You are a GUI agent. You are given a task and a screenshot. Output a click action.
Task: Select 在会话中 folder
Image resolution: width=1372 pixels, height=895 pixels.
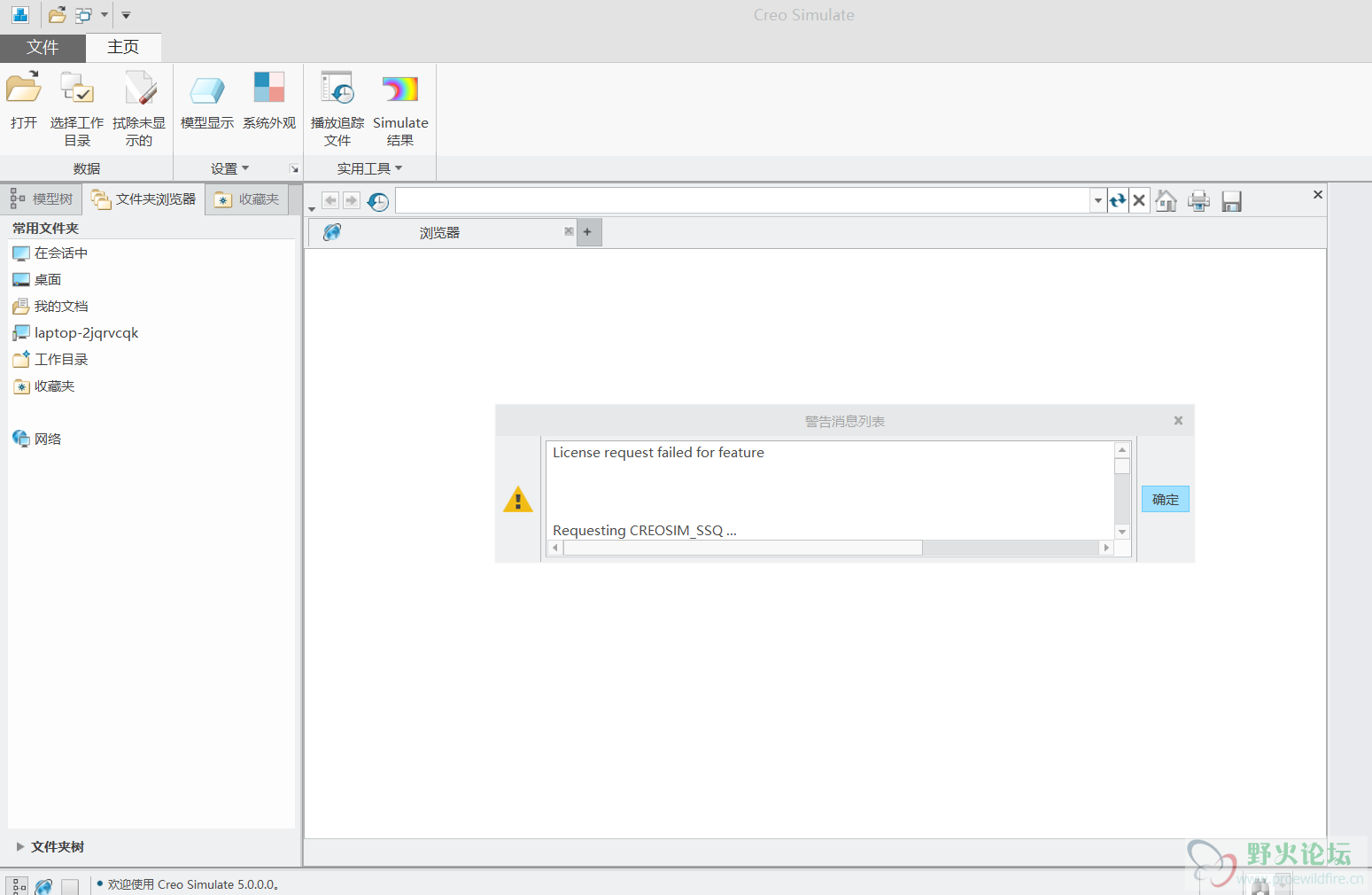click(50, 253)
